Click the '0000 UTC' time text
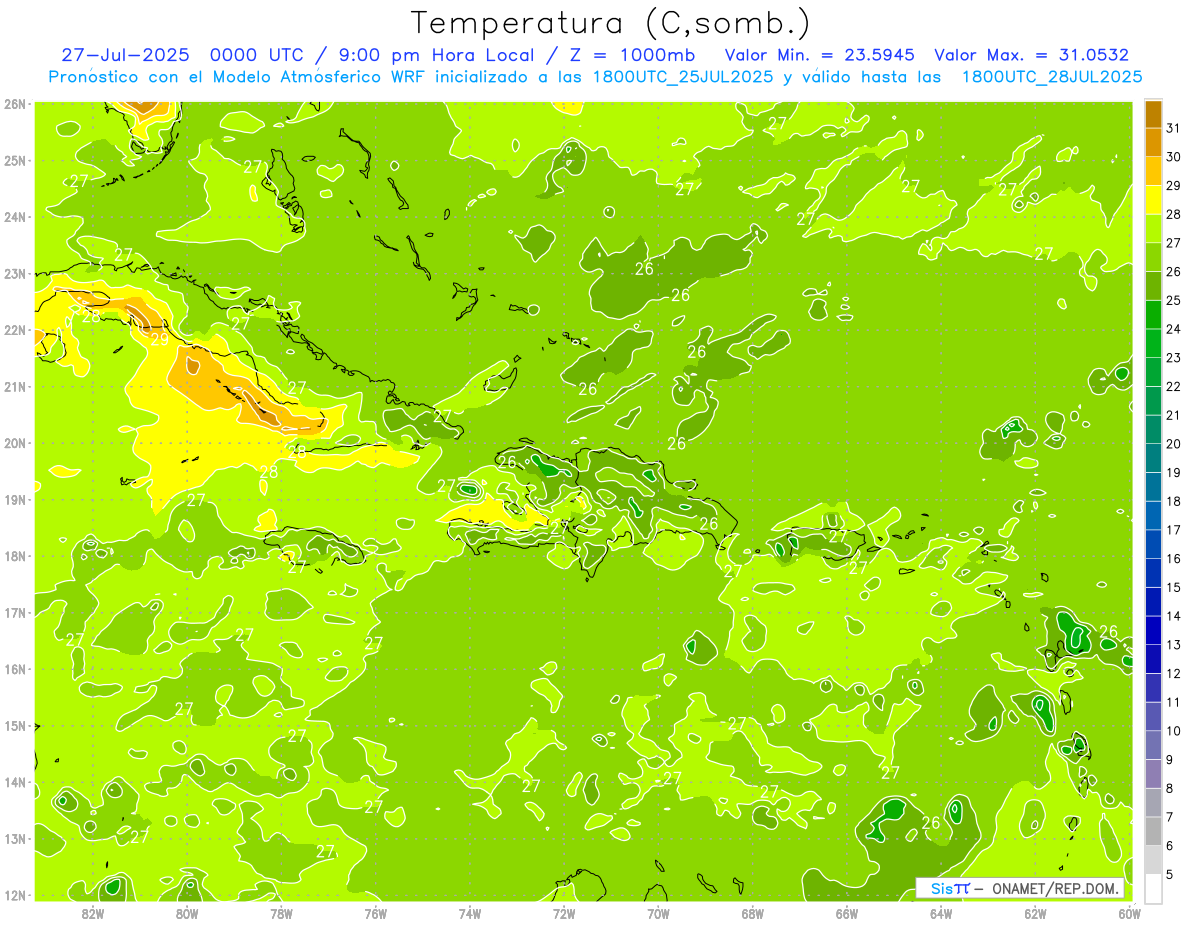This screenshot has width=1200, height=927. [x=258, y=55]
